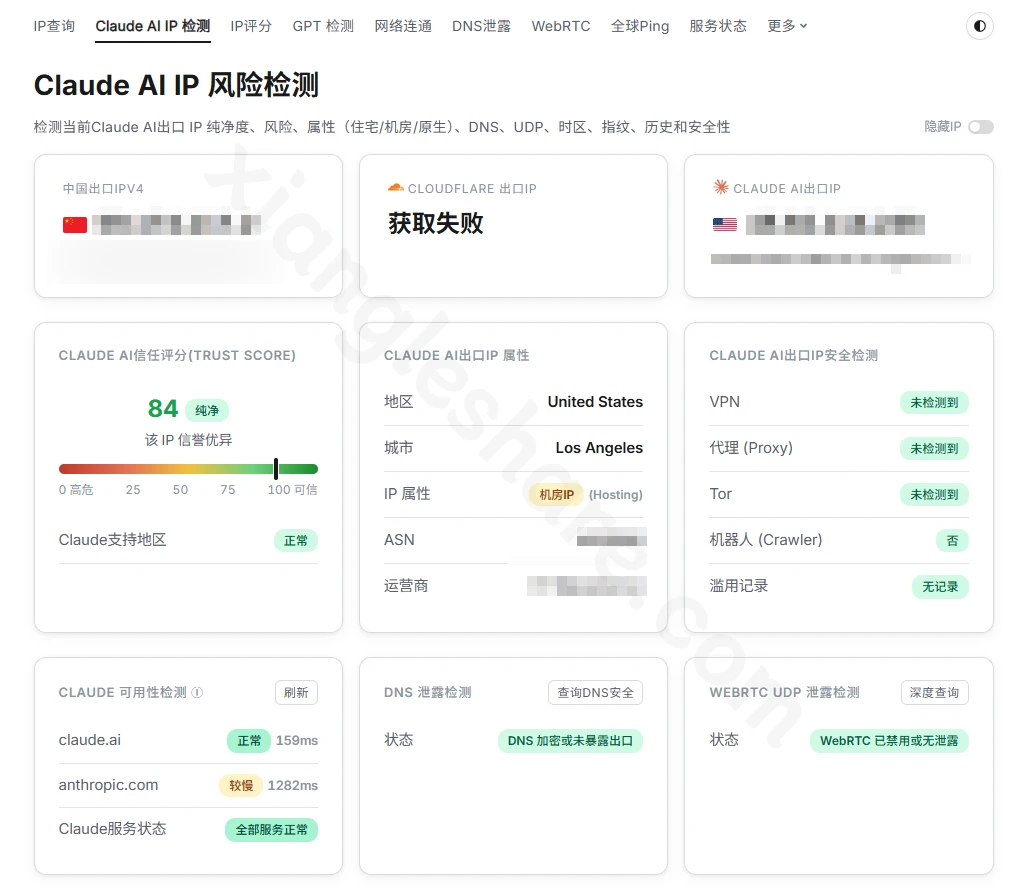Viewport: 1012px width, 890px height.
Task: Click the 纯净 score badge
Action: [207, 410]
